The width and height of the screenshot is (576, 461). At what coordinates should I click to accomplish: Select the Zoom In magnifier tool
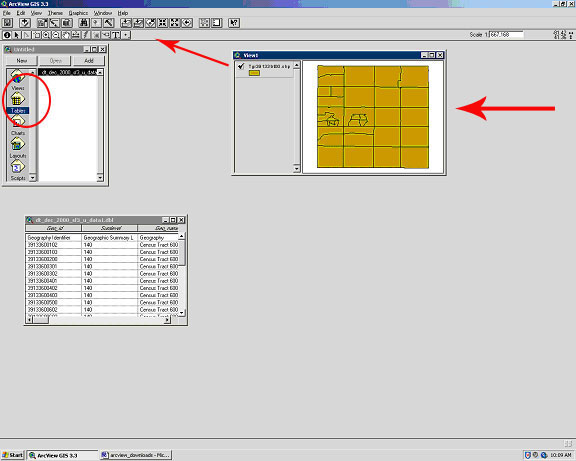tap(46, 35)
